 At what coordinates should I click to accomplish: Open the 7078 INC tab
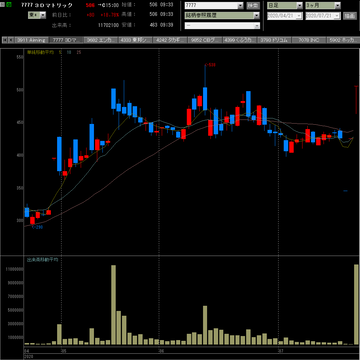click(308, 40)
